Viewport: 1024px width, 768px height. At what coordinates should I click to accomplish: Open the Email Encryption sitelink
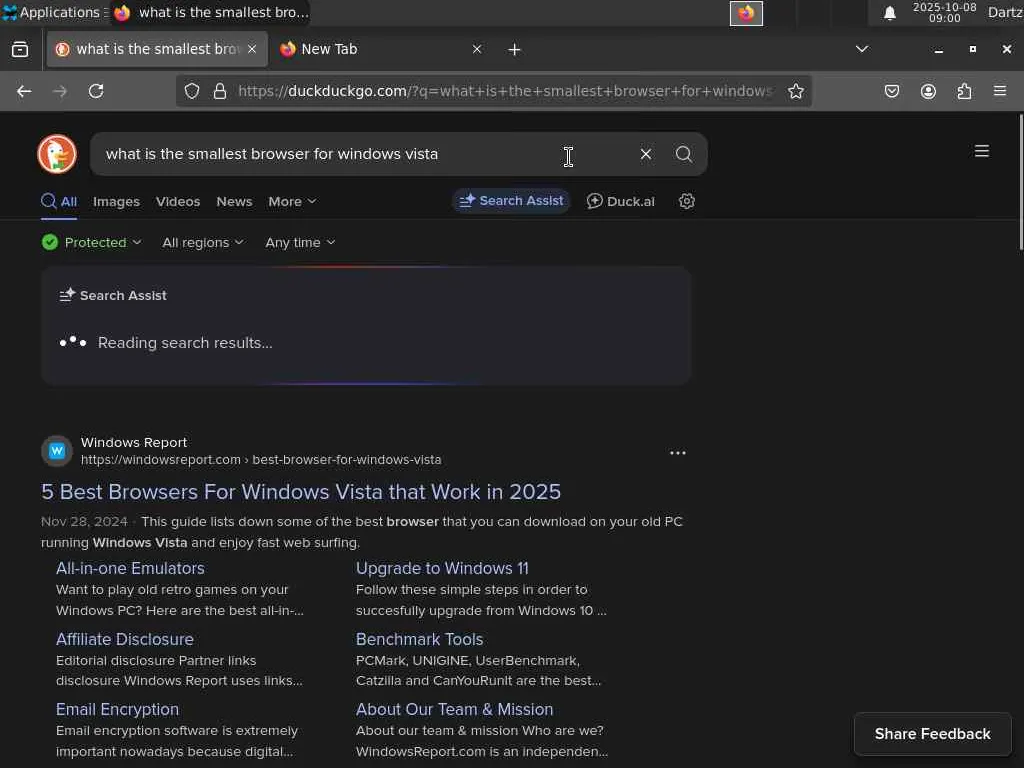tap(117, 709)
